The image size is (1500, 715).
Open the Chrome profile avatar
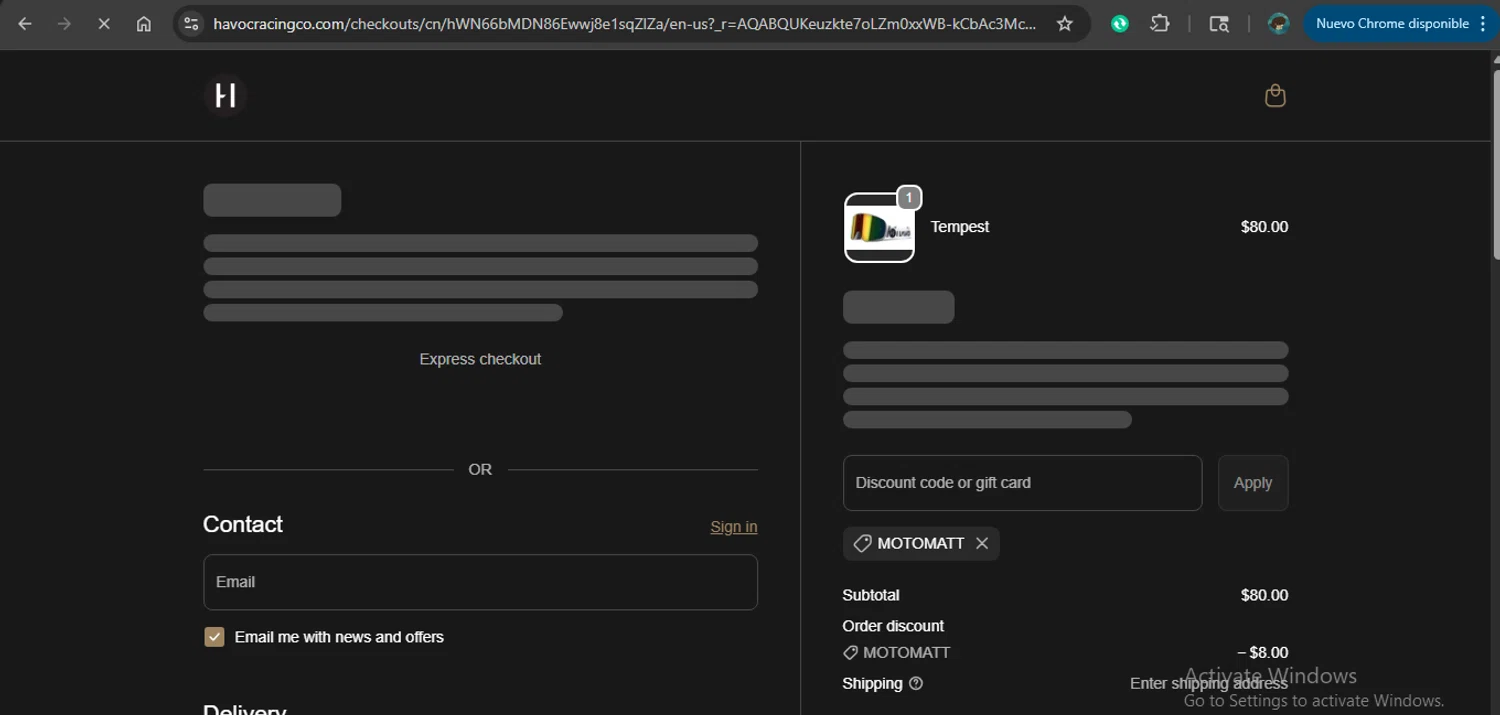point(1278,23)
